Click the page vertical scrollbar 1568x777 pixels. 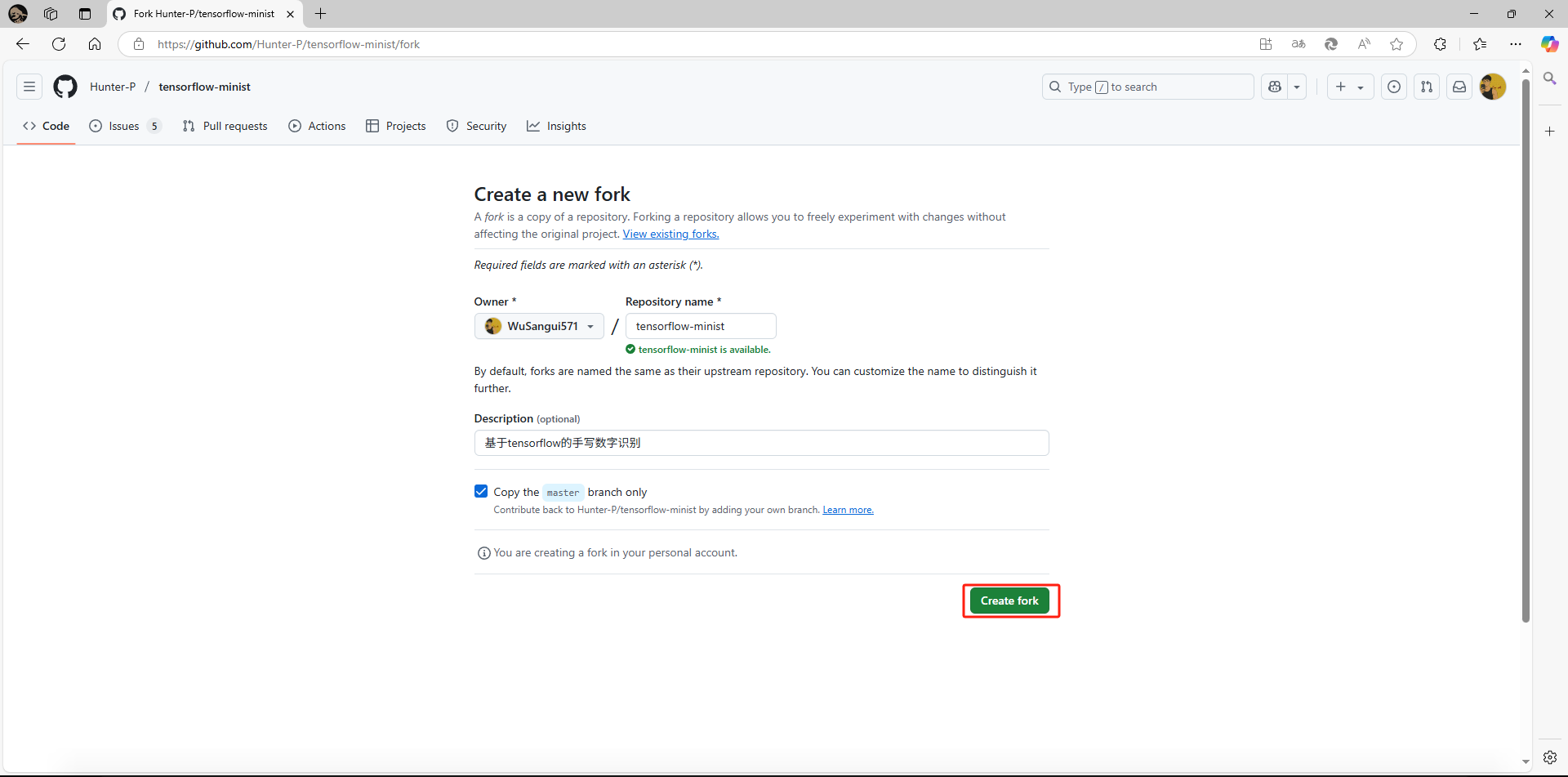pyautogui.click(x=1526, y=351)
